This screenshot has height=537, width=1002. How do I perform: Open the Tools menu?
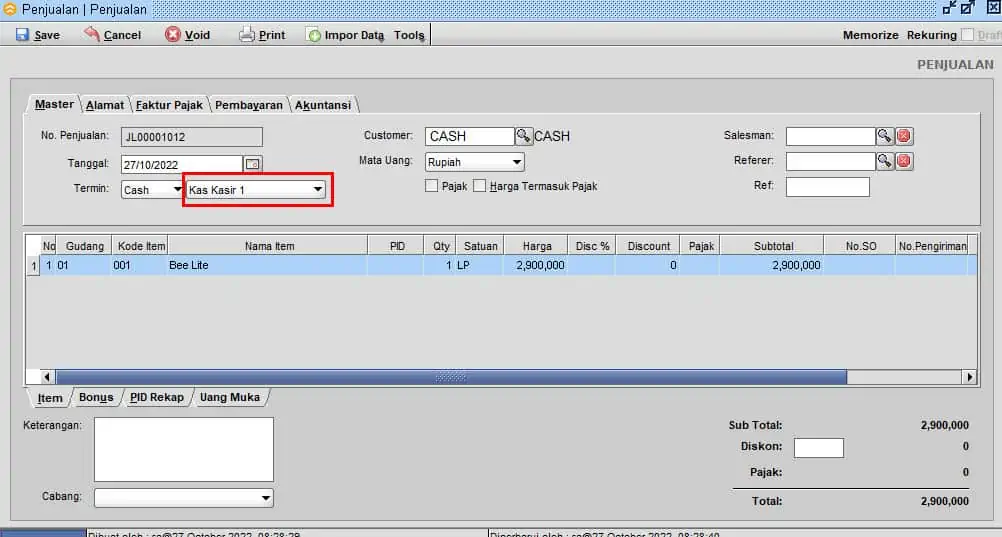[x=409, y=35]
